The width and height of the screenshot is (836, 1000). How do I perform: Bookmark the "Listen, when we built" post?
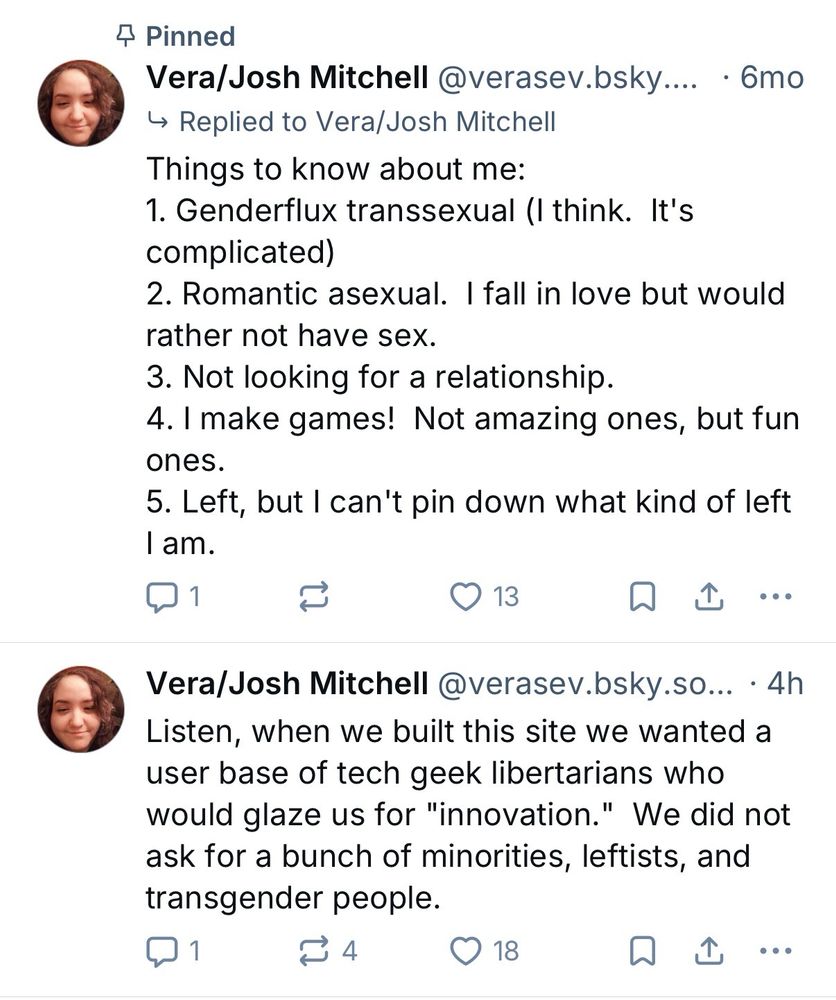coord(642,950)
